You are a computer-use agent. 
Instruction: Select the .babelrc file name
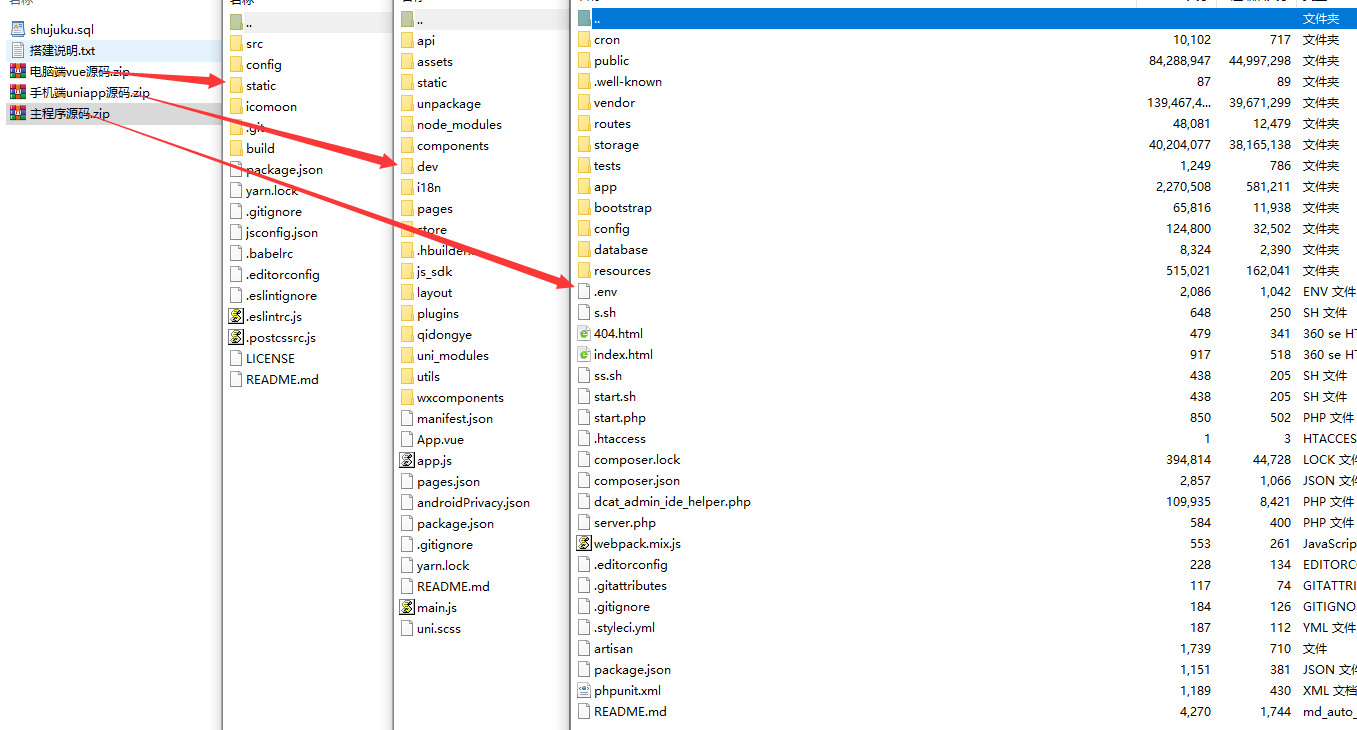(x=269, y=253)
